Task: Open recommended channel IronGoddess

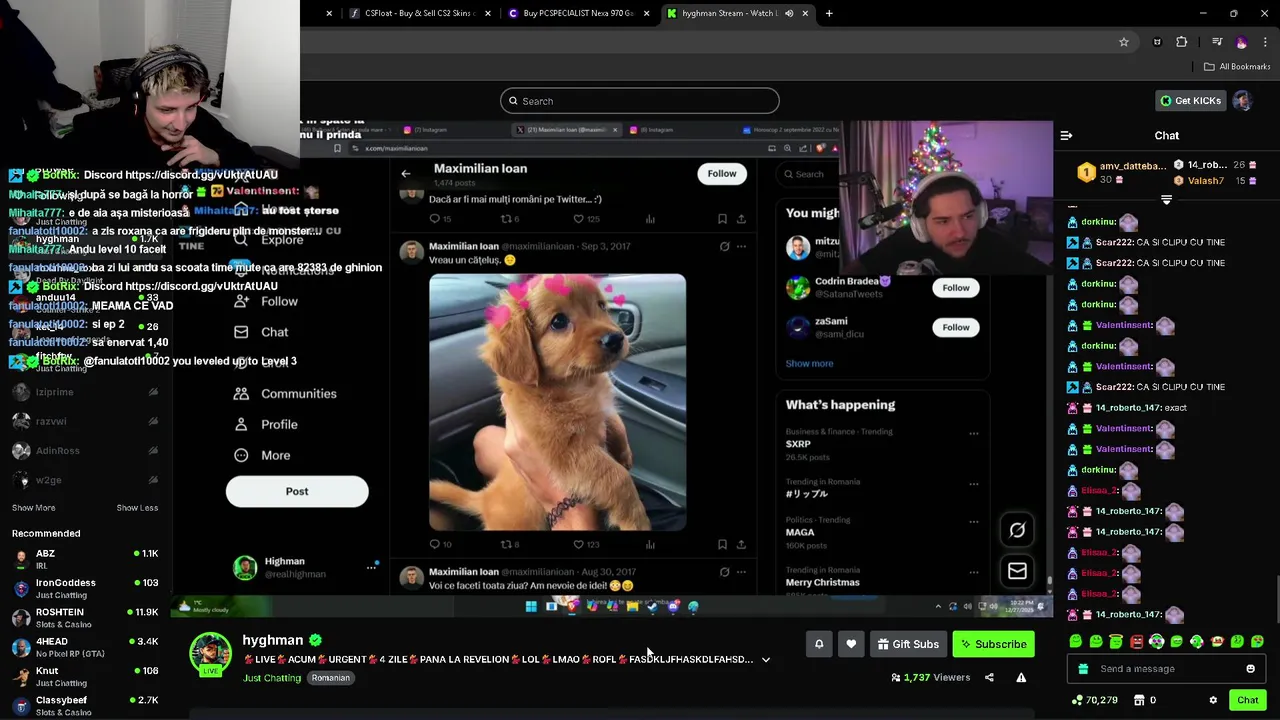Action: [x=85, y=588]
